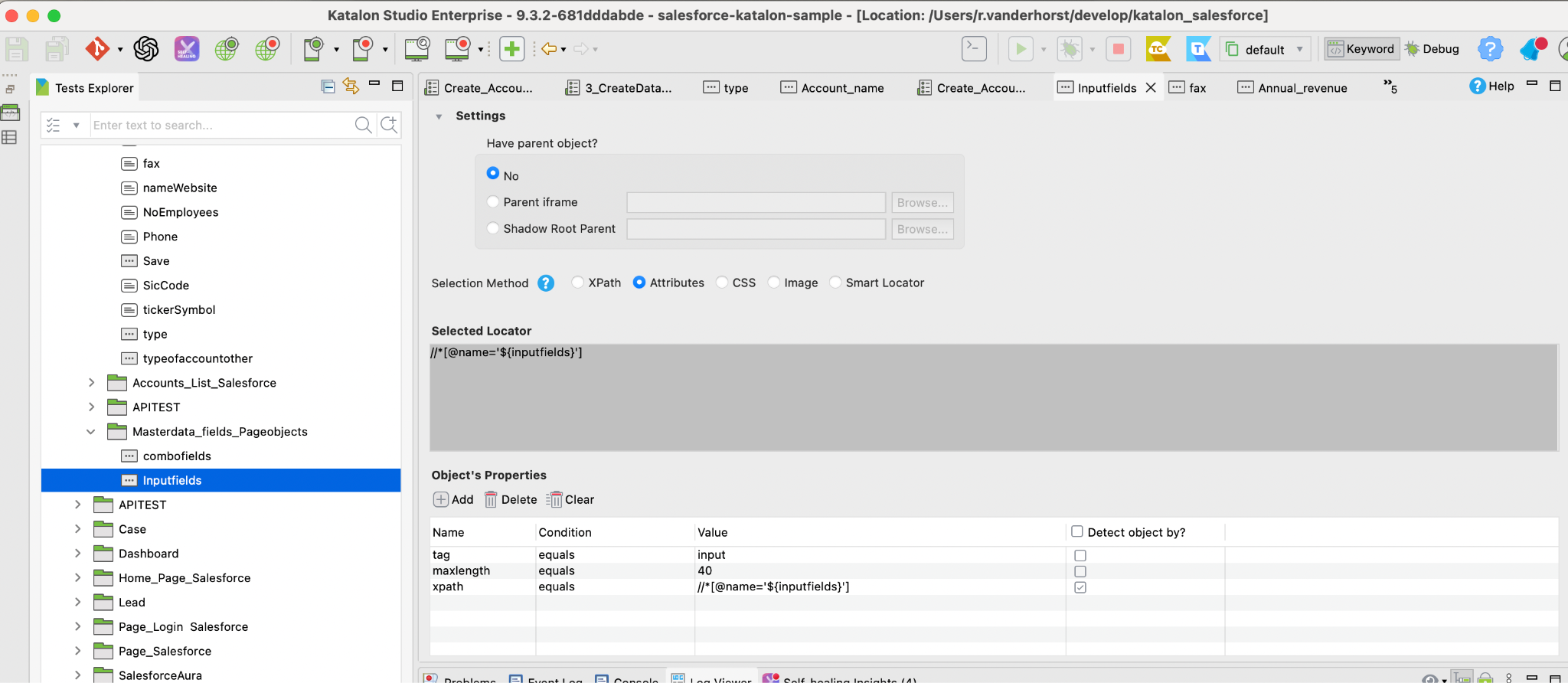Click the green plus Create New icon
This screenshot has height=683, width=1568.
(x=512, y=49)
